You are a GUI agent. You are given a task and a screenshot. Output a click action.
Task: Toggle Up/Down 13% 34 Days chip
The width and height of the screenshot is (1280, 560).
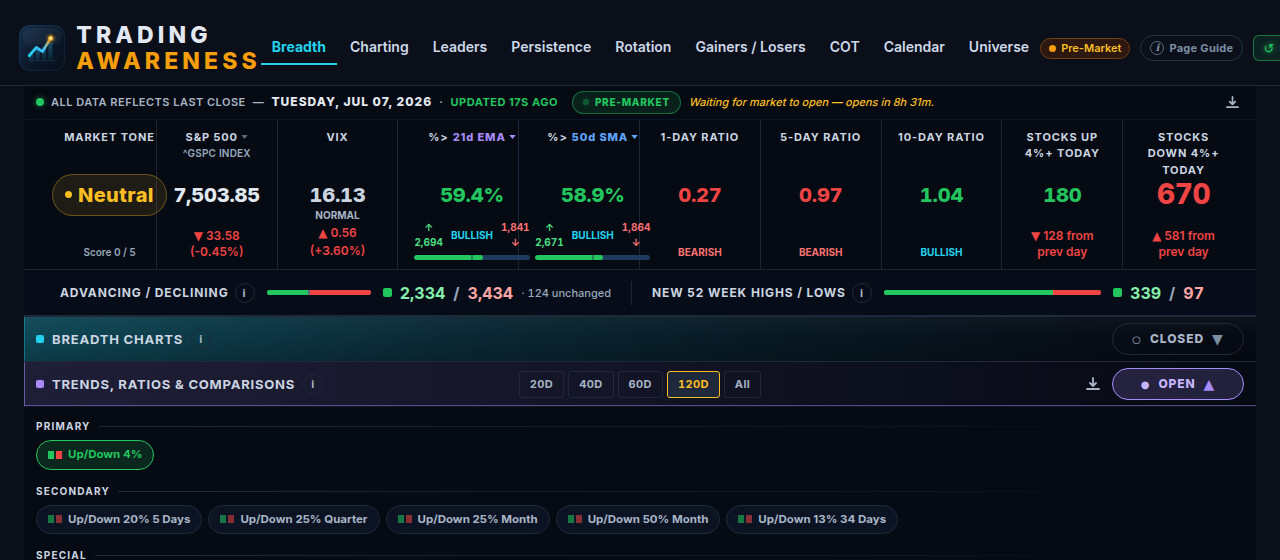812,519
